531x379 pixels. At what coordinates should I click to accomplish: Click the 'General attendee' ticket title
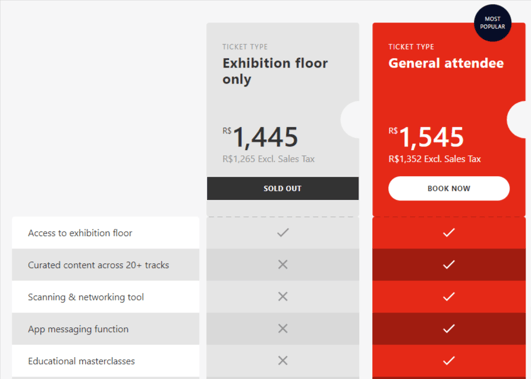pos(446,63)
